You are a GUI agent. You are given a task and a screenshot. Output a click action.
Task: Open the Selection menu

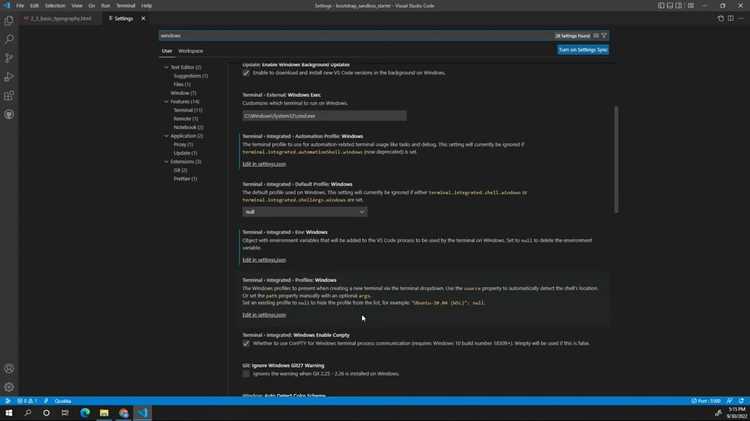point(55,6)
